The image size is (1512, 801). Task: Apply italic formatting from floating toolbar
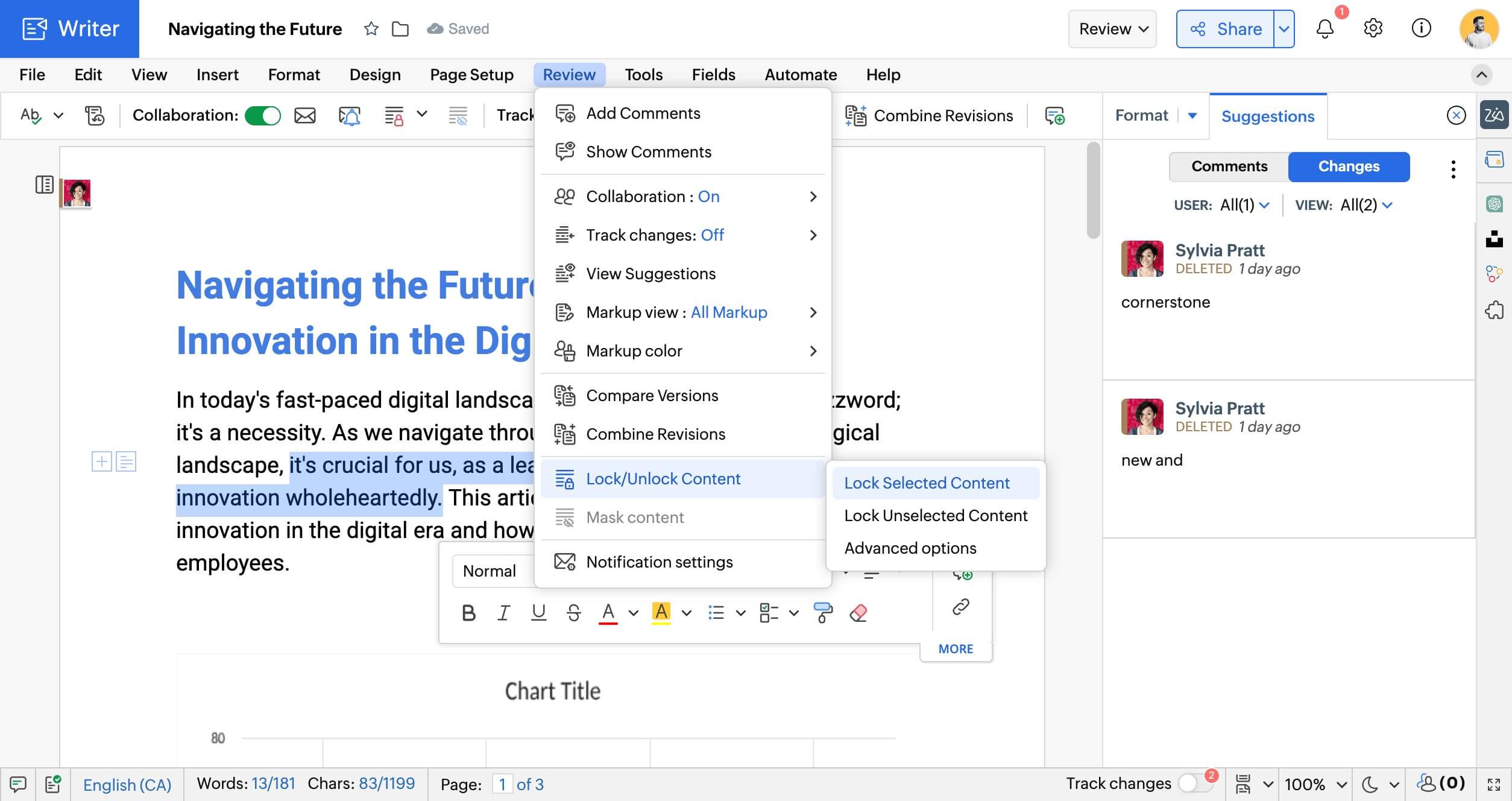point(503,613)
